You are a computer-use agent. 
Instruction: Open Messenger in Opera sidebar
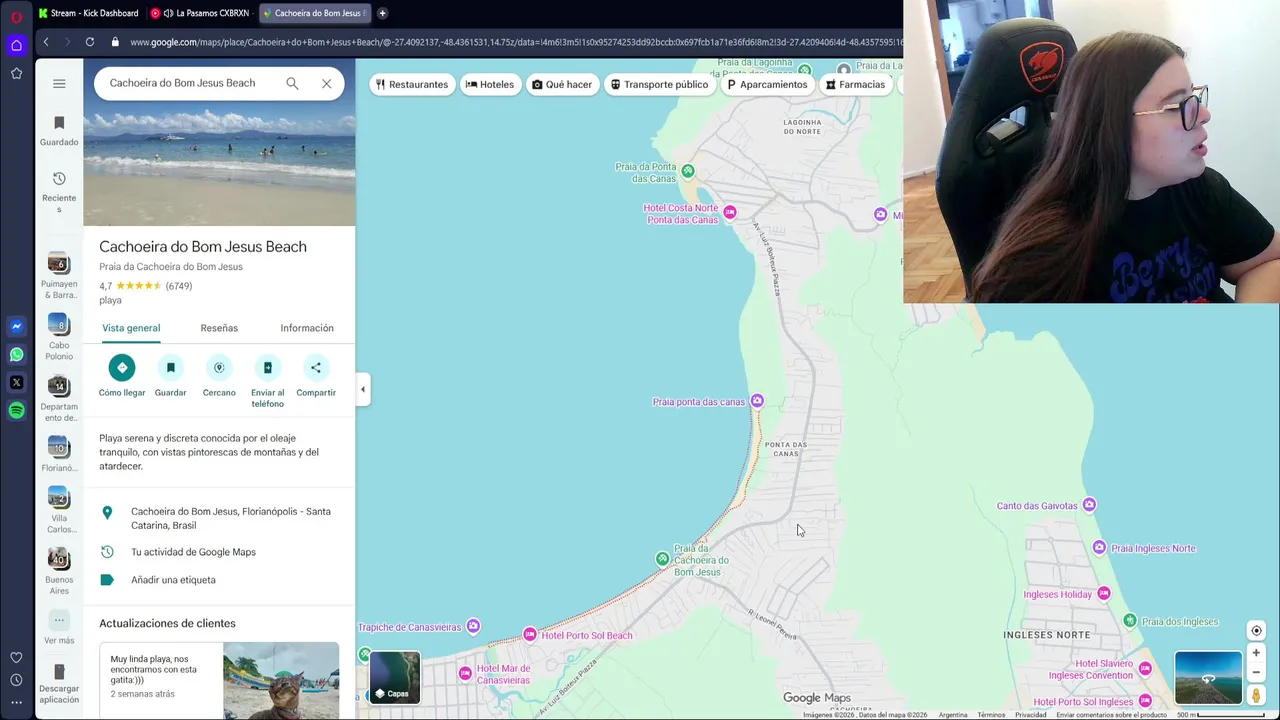pyautogui.click(x=16, y=326)
